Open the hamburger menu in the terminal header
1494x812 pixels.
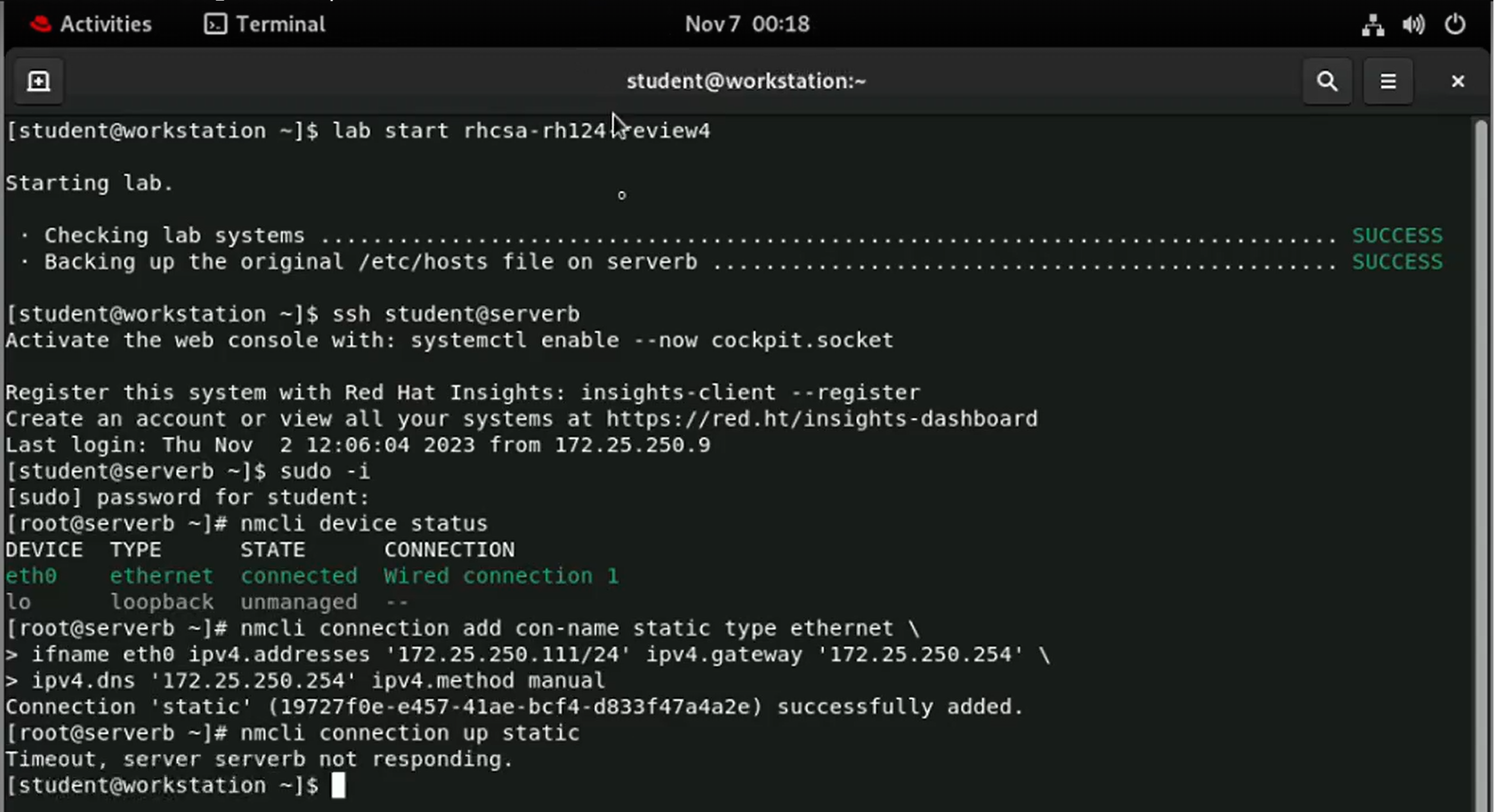1388,81
